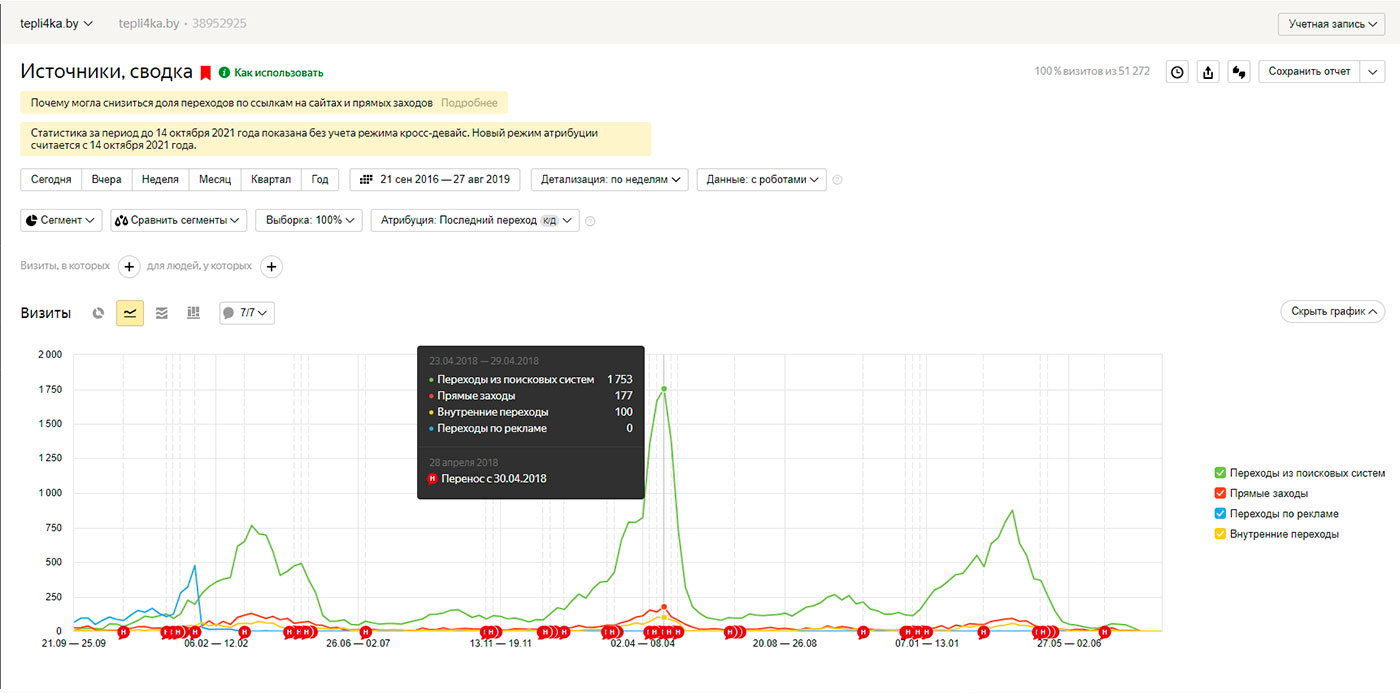Screen dimensions: 1400x693
Task: Switch to the pie chart view
Action: tap(98, 313)
